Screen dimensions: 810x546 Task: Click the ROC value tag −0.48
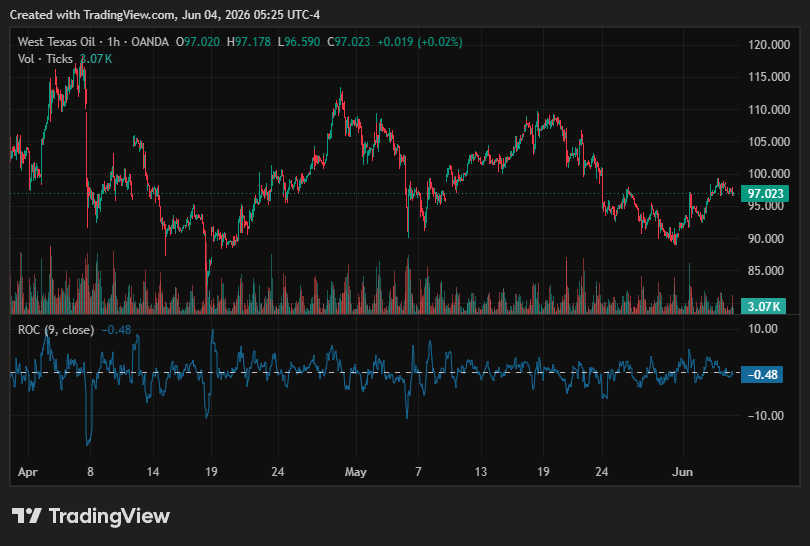point(762,375)
